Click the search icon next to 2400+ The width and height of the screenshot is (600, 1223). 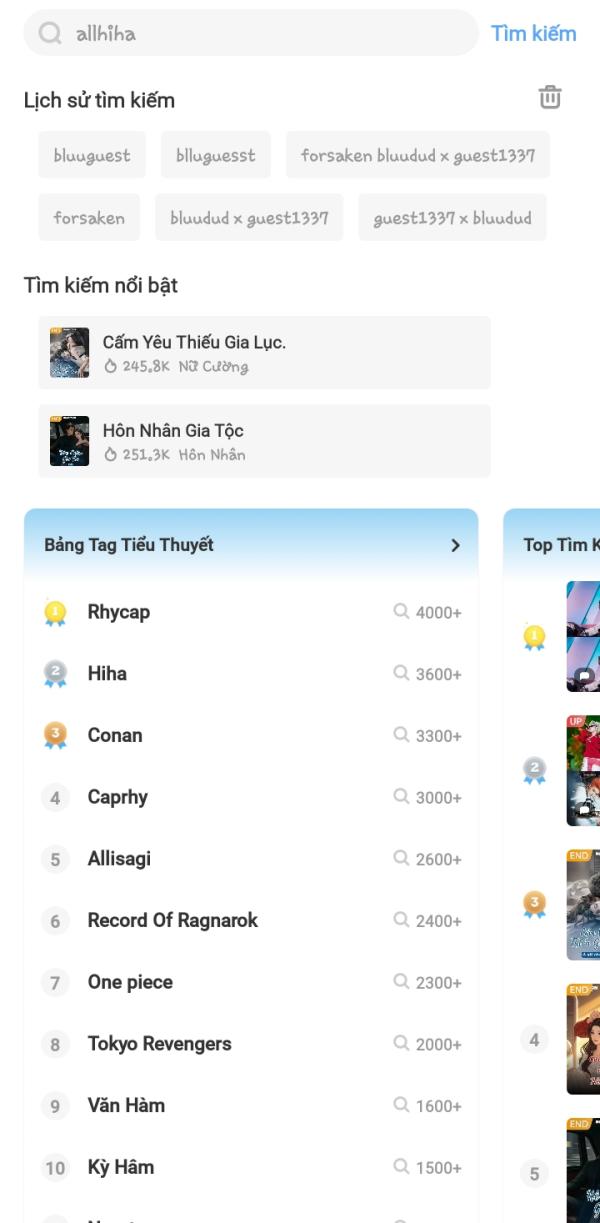coord(402,921)
